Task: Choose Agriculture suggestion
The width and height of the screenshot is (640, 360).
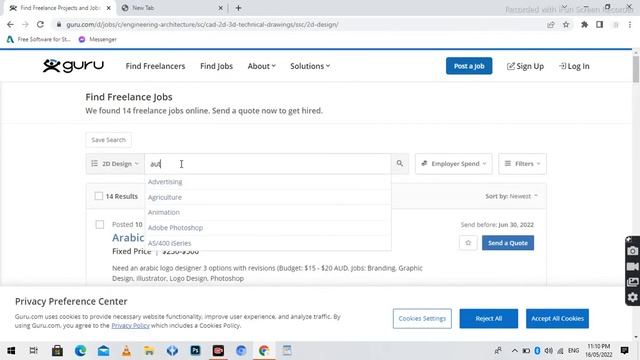Action: (268, 197)
